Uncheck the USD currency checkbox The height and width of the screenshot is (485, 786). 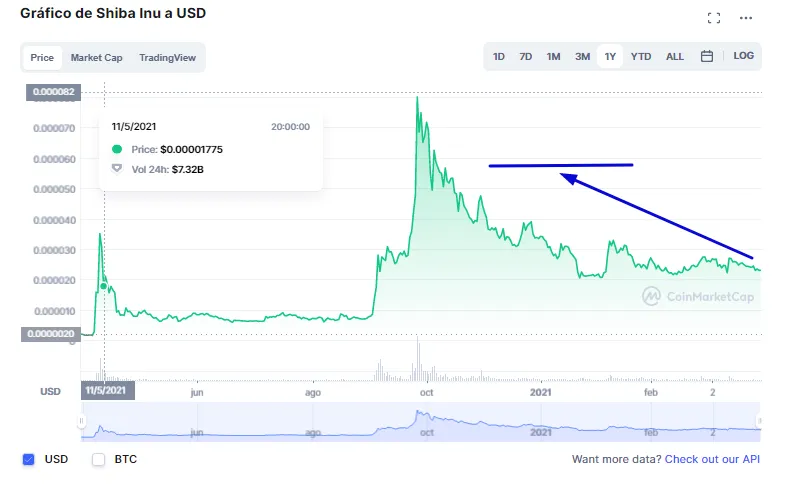click(x=29, y=459)
